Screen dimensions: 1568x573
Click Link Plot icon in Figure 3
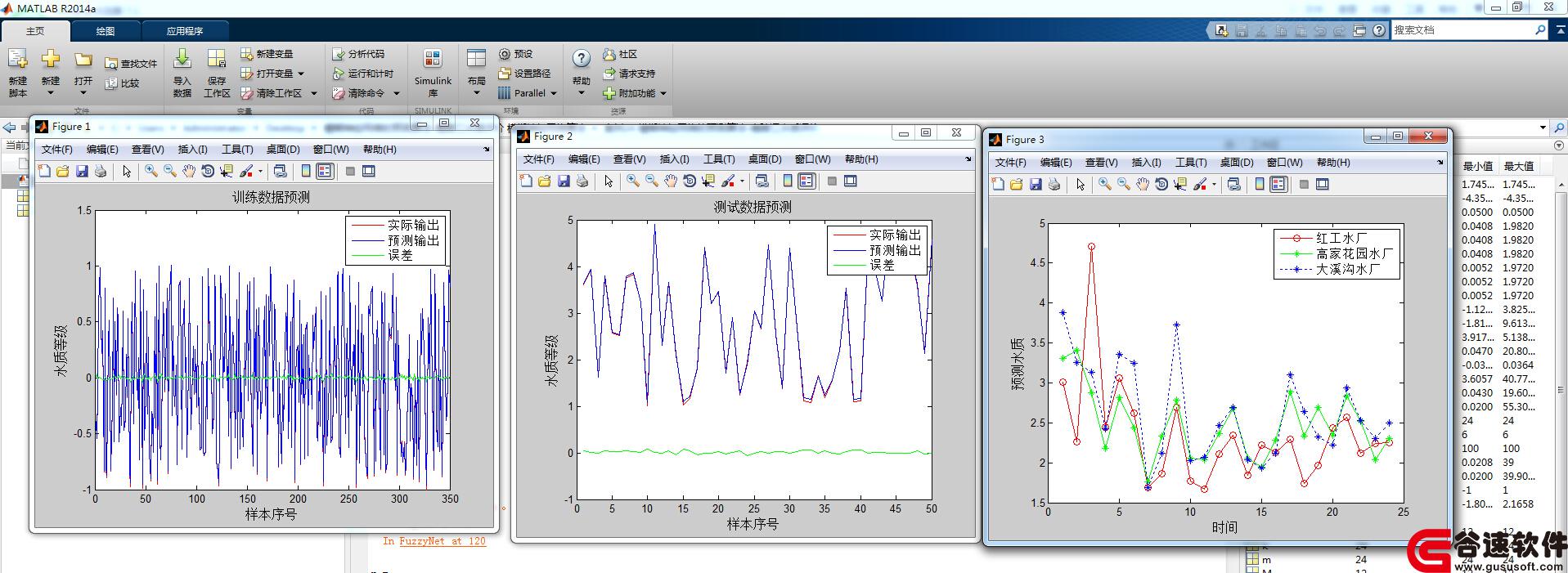tap(1233, 184)
